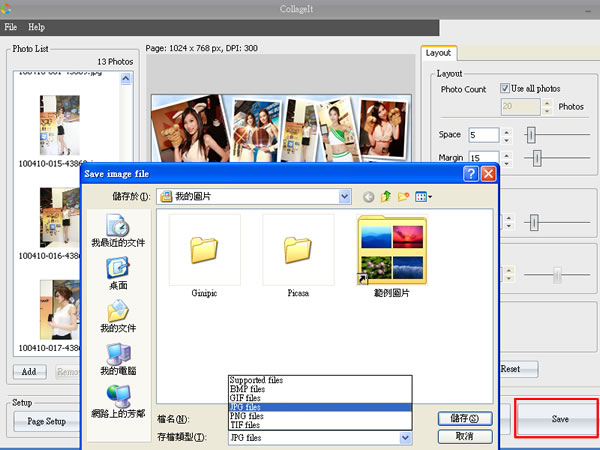Image resolution: width=600 pixels, height=450 pixels.
Task: Open recent documents location
Action: [118, 231]
